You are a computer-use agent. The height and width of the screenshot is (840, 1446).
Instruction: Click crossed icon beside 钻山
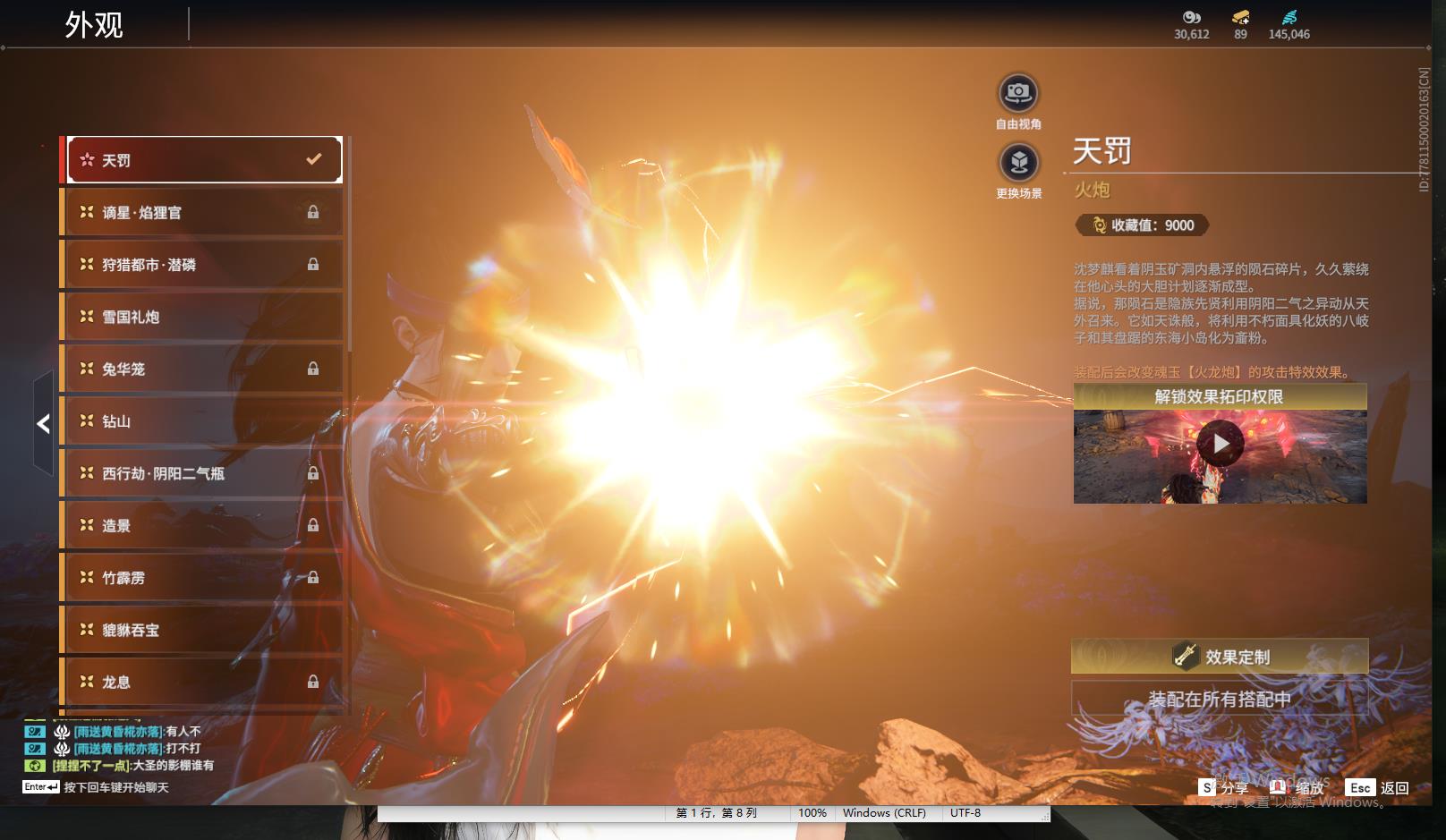[87, 420]
